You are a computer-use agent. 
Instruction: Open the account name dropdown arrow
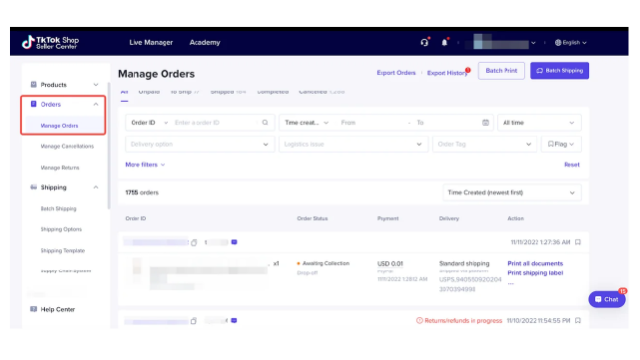click(x=533, y=42)
